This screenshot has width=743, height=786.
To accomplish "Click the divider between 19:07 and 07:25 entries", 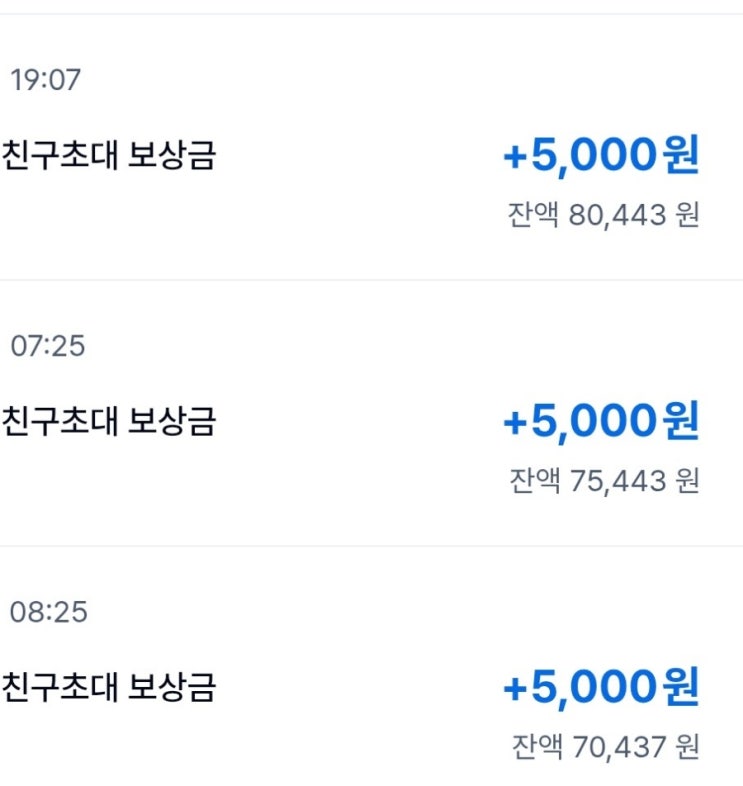I will click(x=371, y=280).
